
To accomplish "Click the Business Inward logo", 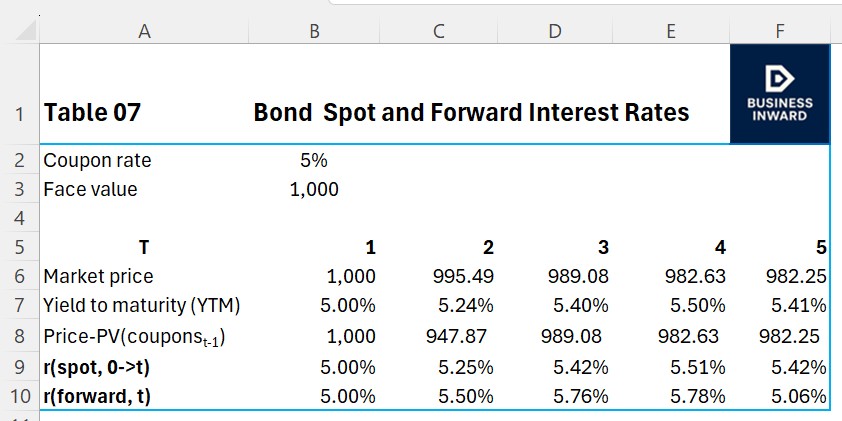I will click(780, 94).
